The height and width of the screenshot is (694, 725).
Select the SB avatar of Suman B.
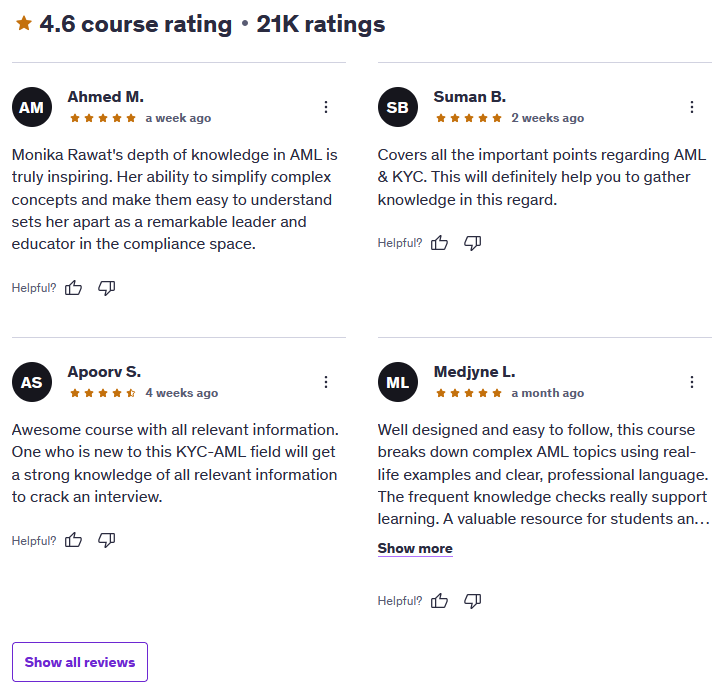398,107
